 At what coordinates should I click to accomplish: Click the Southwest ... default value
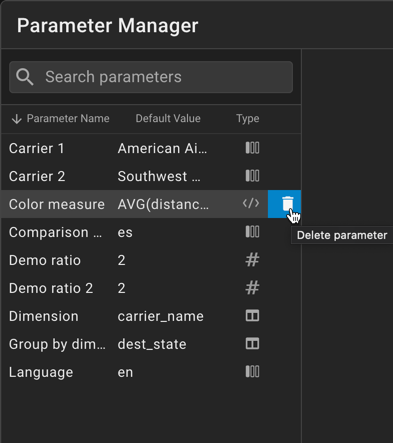coord(159,176)
